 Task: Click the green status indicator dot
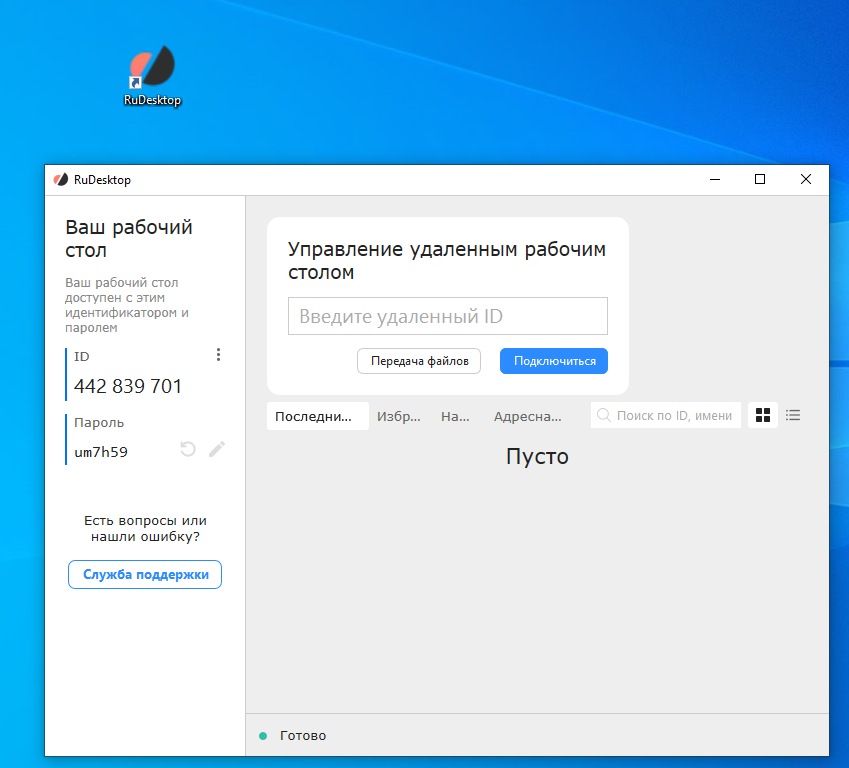pyautogui.click(x=263, y=736)
